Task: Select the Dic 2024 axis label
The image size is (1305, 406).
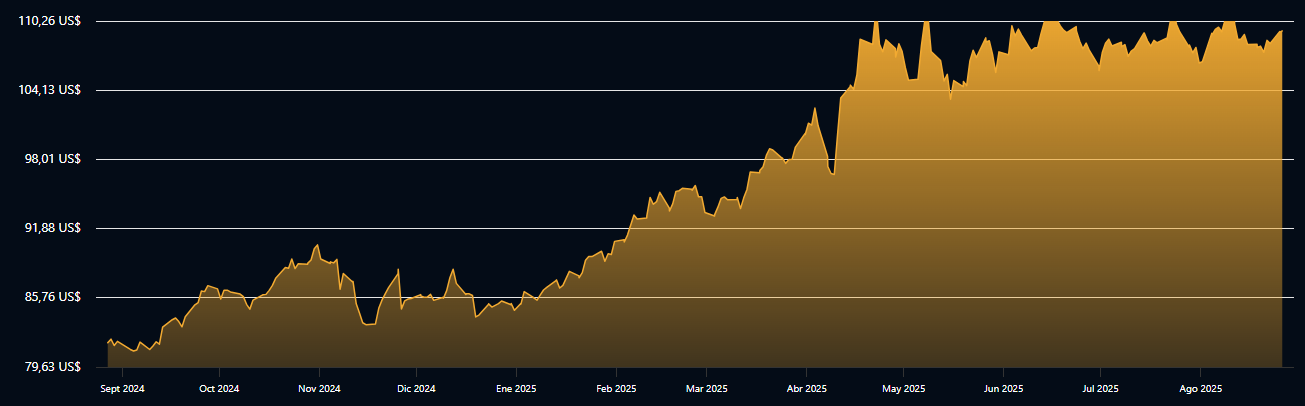Action: coord(416,388)
